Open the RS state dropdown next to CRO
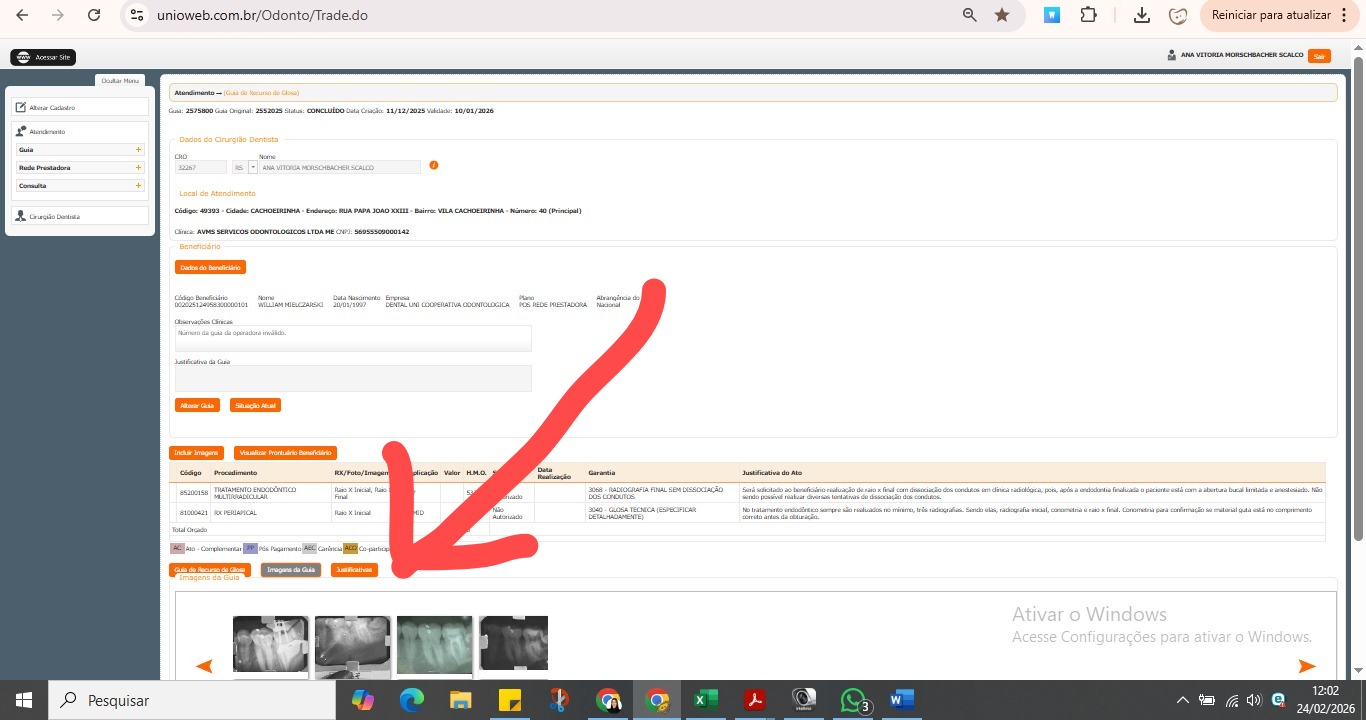1366x720 pixels. [x=253, y=167]
